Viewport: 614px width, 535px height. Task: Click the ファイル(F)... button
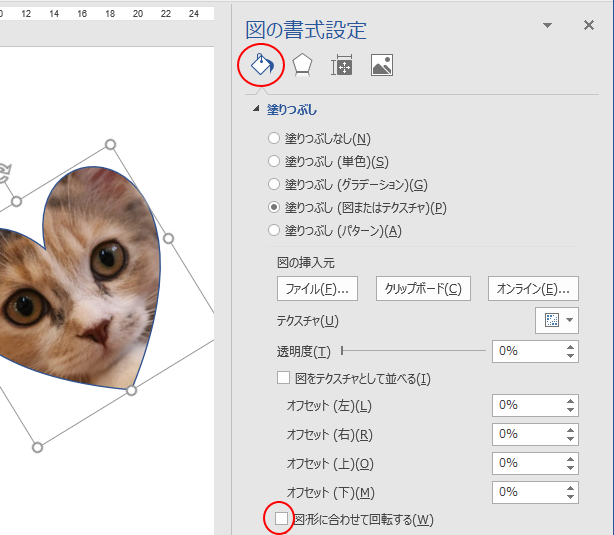tap(317, 289)
